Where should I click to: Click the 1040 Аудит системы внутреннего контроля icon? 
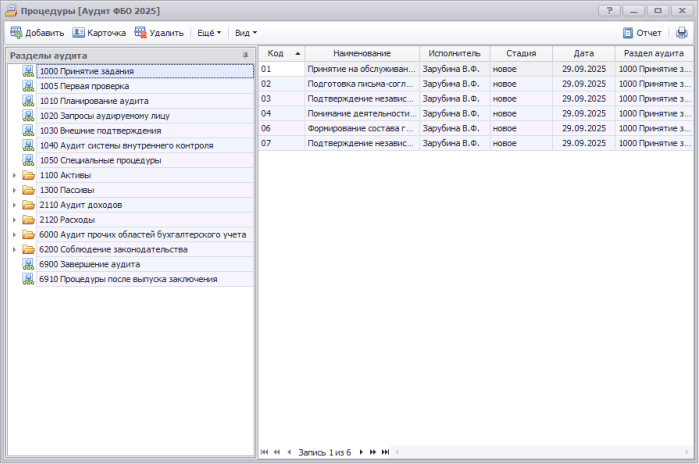[29, 146]
